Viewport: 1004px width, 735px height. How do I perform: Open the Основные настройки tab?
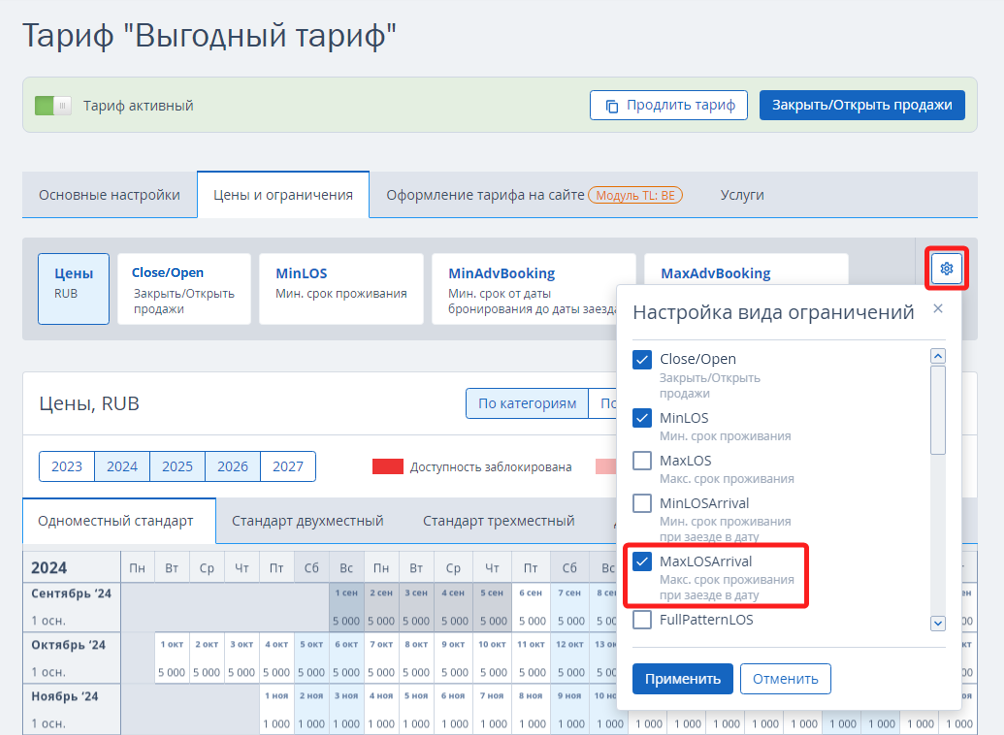[110, 195]
